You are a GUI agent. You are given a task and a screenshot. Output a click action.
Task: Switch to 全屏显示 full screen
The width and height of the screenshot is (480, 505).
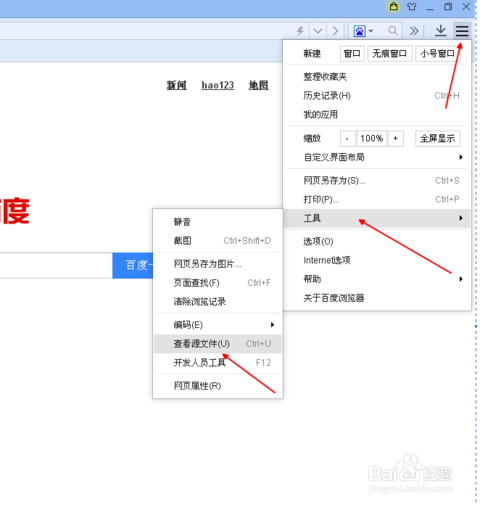[x=438, y=138]
